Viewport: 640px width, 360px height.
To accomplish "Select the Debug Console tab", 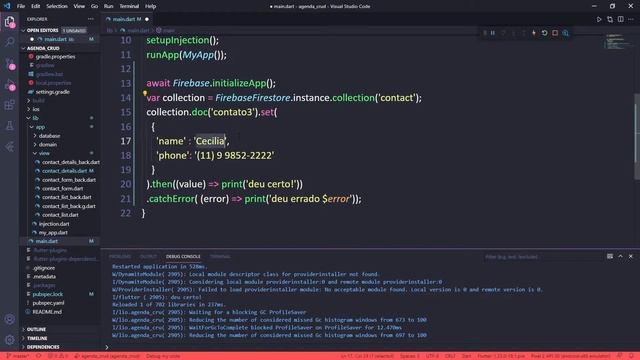I will click(183, 256).
